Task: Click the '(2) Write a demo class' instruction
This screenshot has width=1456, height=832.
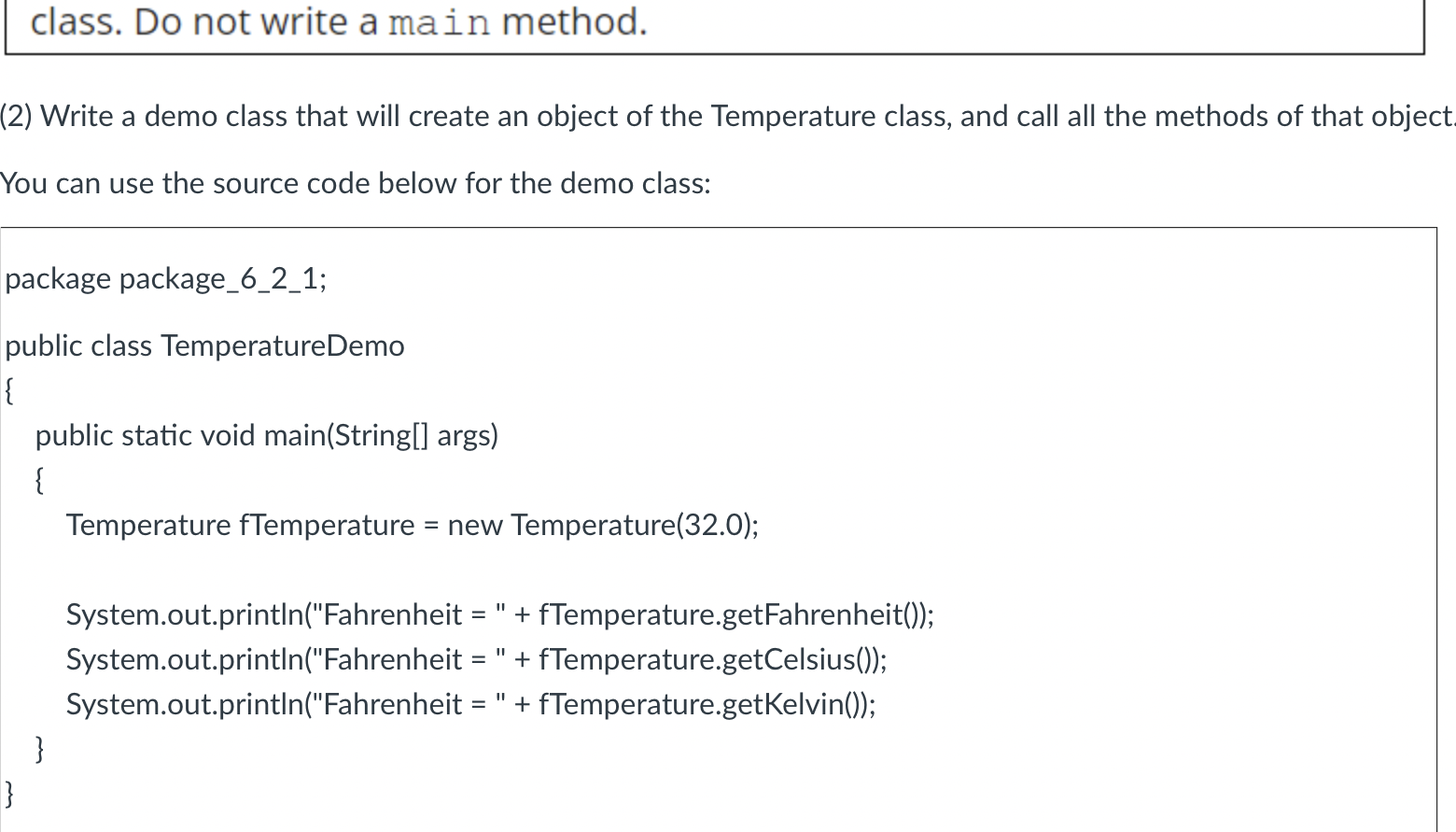Action: [727, 117]
